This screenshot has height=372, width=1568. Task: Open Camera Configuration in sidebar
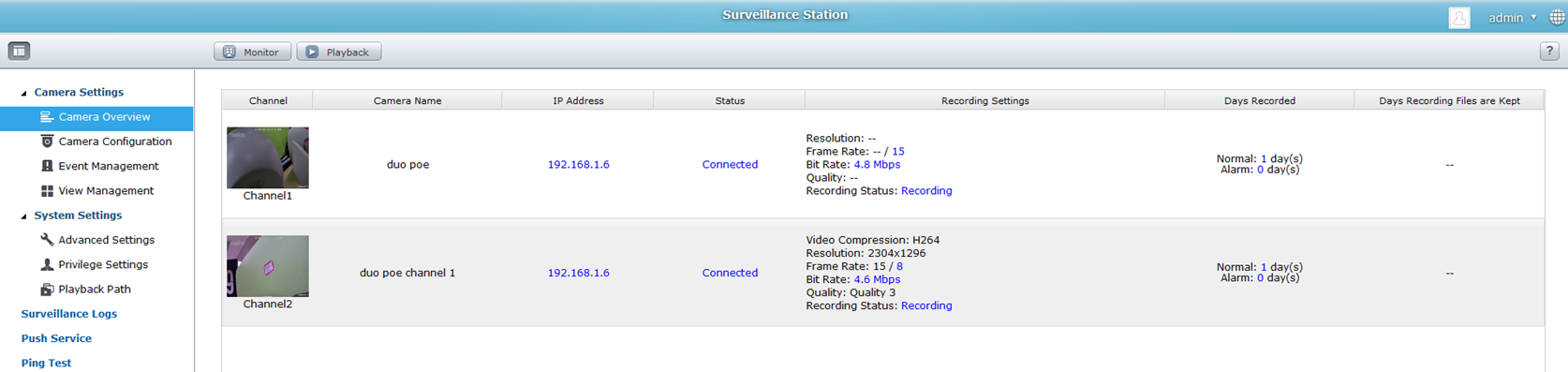pyautogui.click(x=106, y=141)
